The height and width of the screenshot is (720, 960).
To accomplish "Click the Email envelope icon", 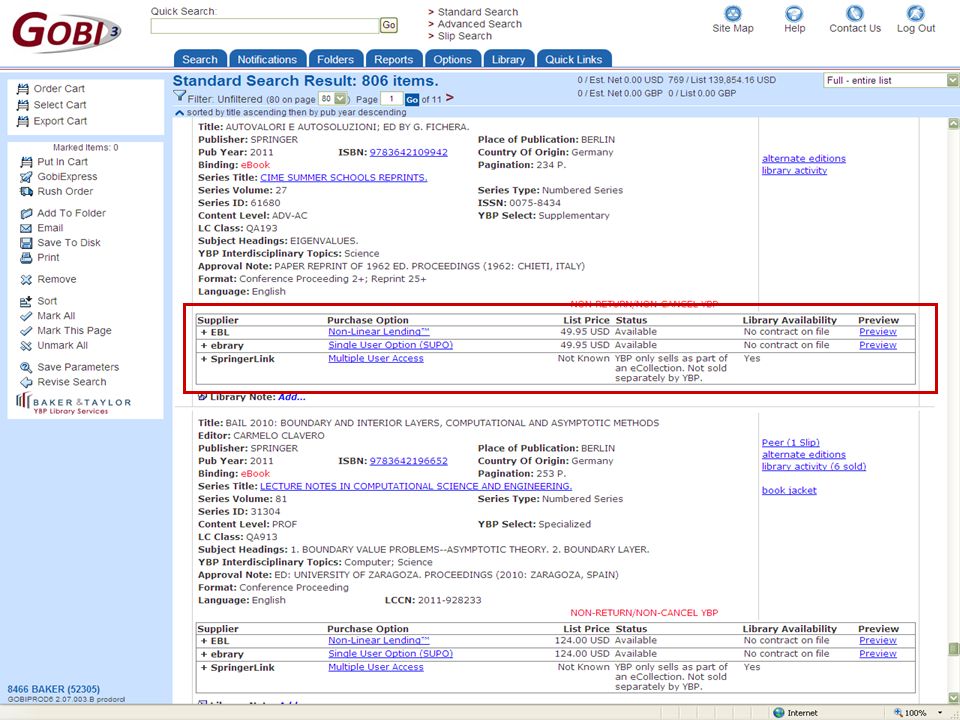I will coord(26,228).
